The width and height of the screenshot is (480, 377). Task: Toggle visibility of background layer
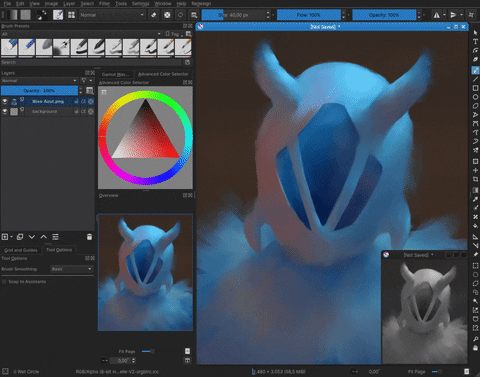[x=5, y=111]
